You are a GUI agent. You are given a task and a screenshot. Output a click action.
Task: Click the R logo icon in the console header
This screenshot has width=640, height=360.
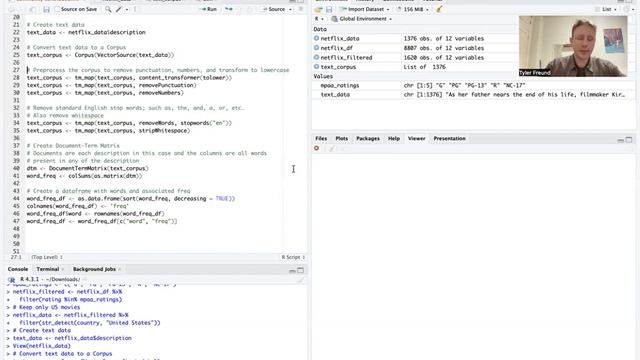[x=11, y=280]
